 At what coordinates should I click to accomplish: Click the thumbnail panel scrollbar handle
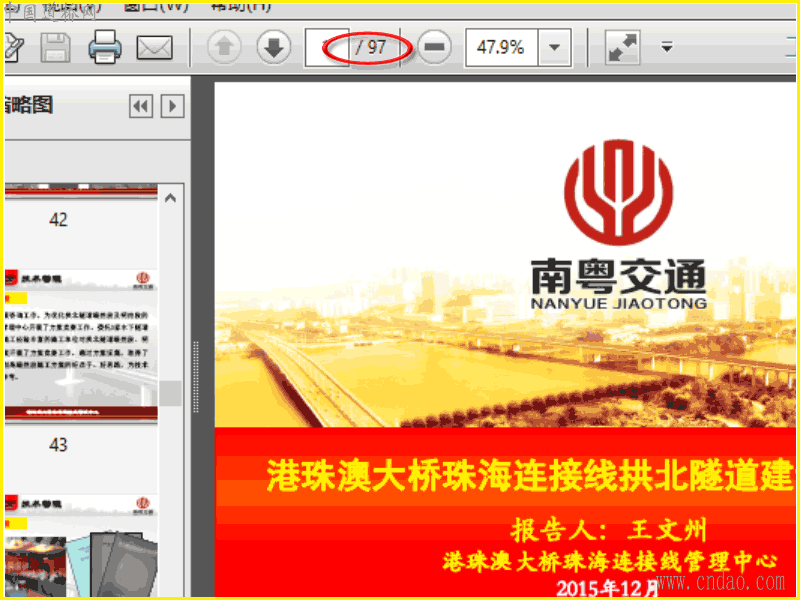(170, 393)
